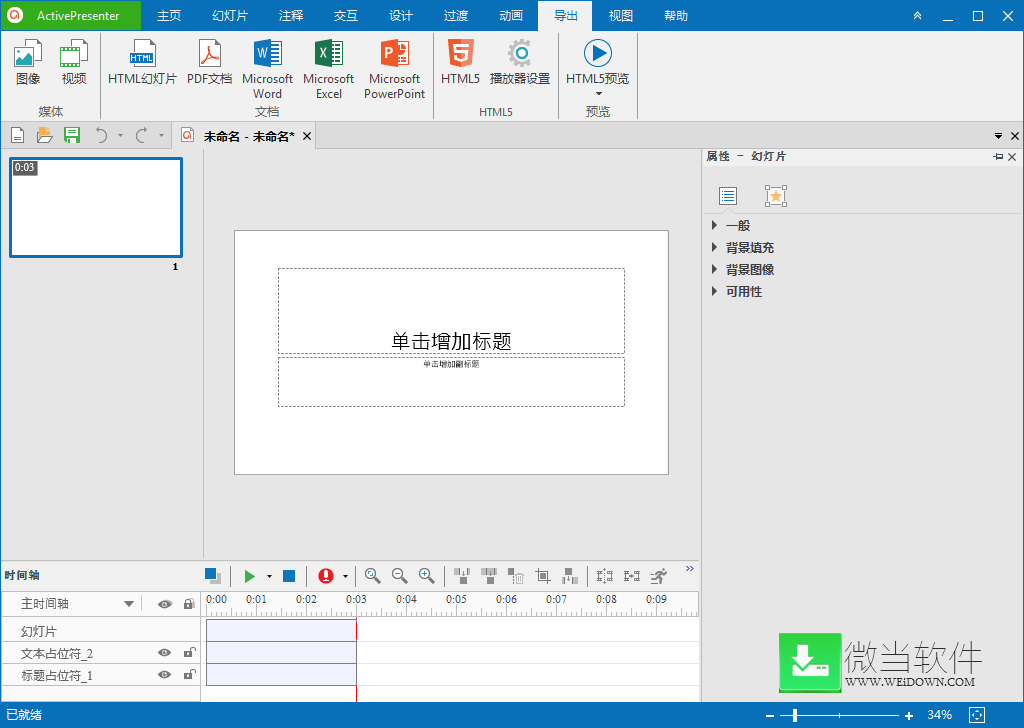Switch to 幻灯片 ribbon tab
This screenshot has height=728, width=1024.
[x=230, y=16]
